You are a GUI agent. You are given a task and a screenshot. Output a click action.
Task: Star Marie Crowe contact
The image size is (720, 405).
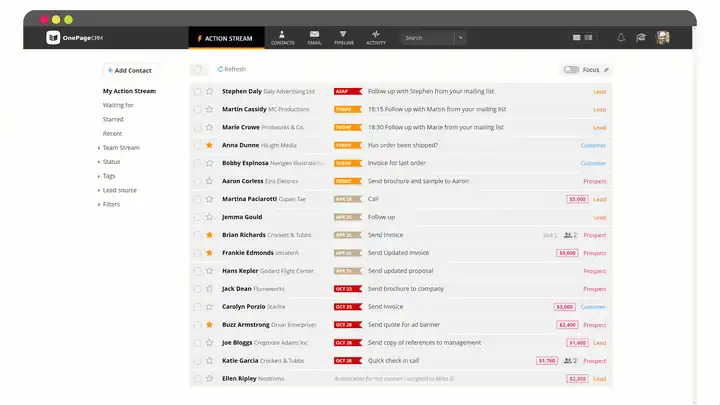click(209, 127)
